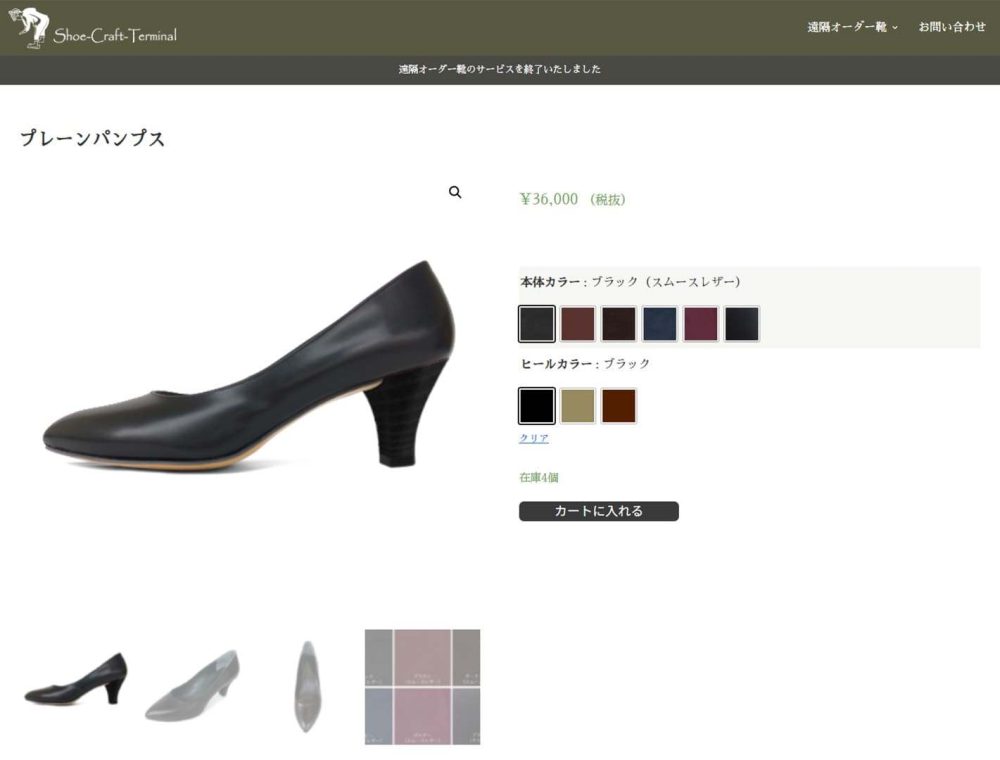Viewport: 1000px width, 760px height.
Task: Select the dark brown body color swatch
Action: tap(617, 323)
